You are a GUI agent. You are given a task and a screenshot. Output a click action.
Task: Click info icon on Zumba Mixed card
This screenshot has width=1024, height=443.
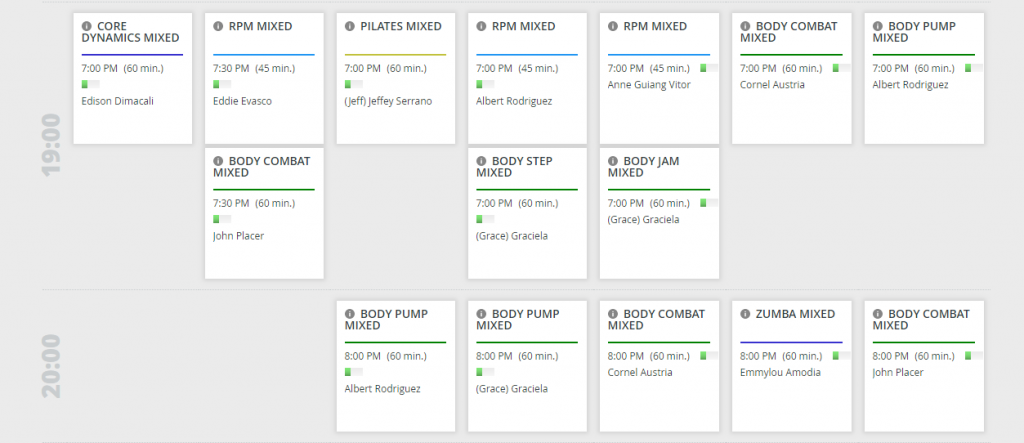(746, 314)
